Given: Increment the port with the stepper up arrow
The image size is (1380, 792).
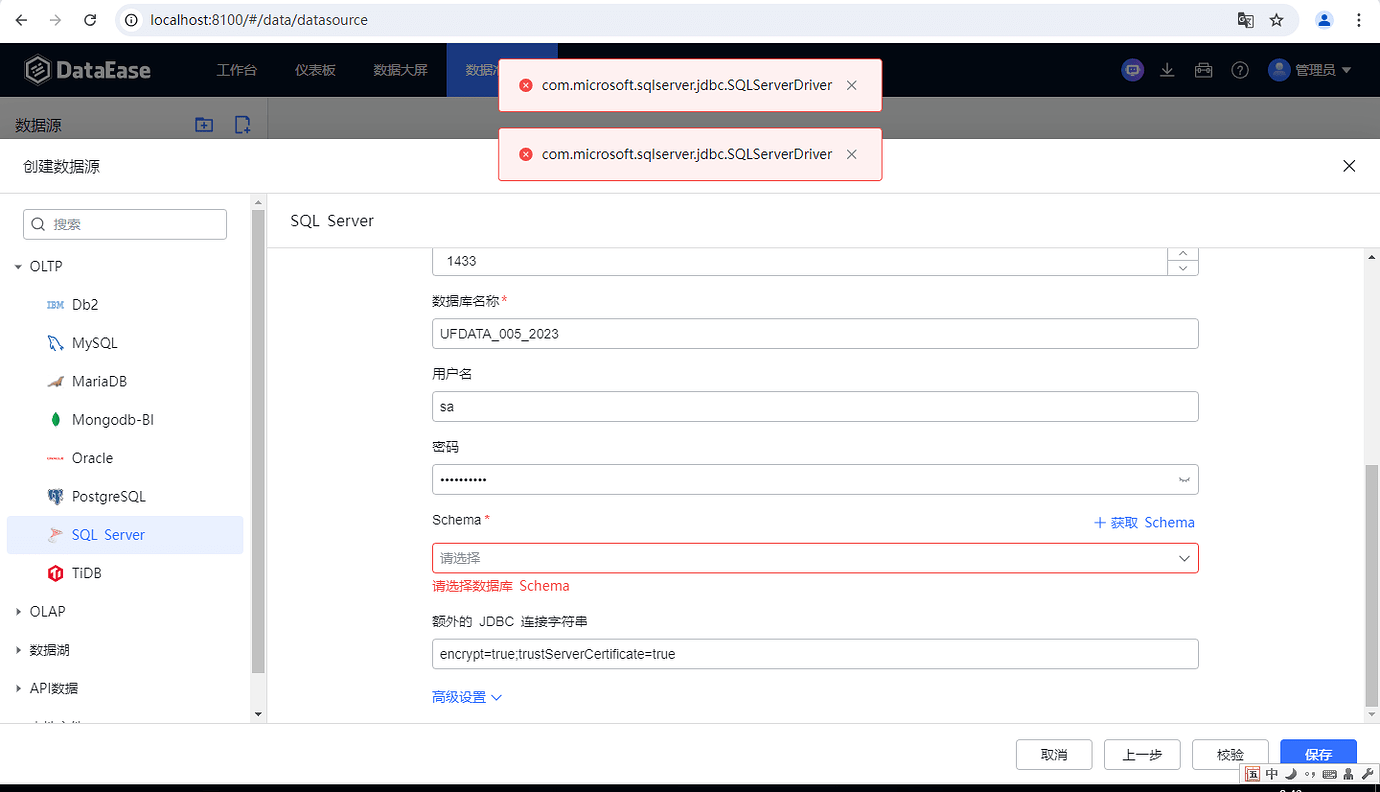Looking at the screenshot, I should click(x=1182, y=253).
